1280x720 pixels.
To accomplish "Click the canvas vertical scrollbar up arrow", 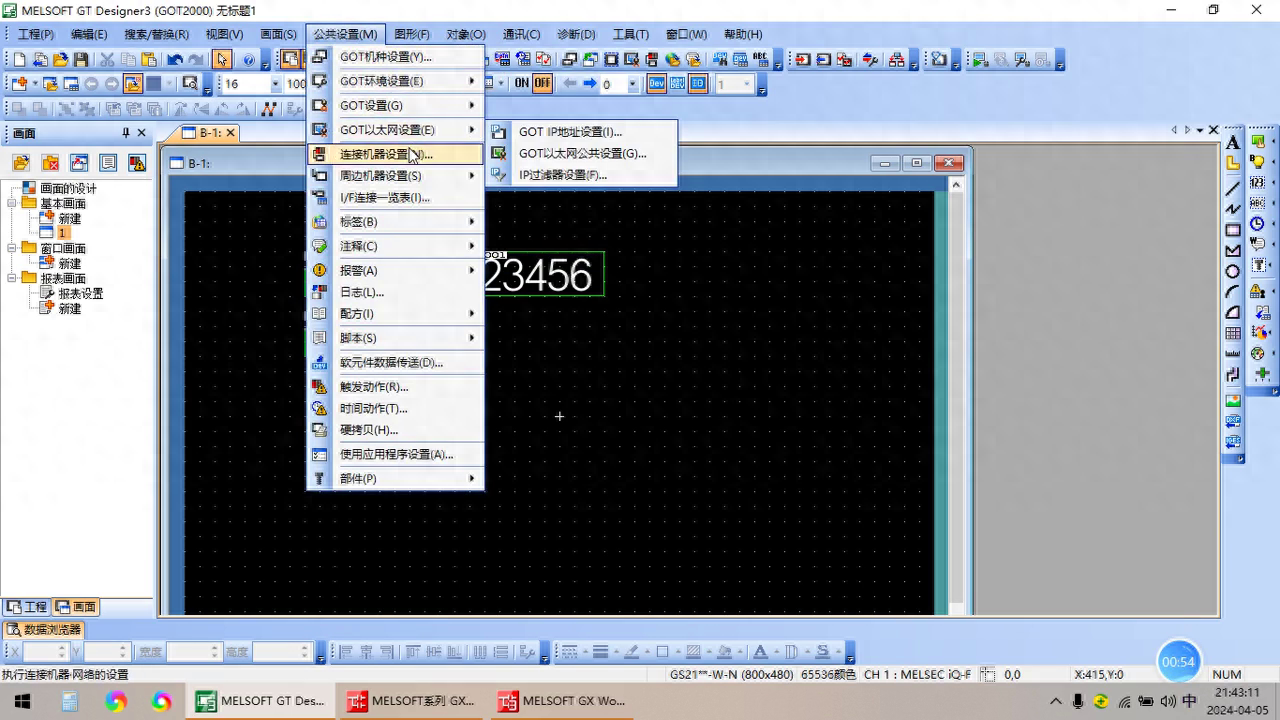I will click(956, 184).
